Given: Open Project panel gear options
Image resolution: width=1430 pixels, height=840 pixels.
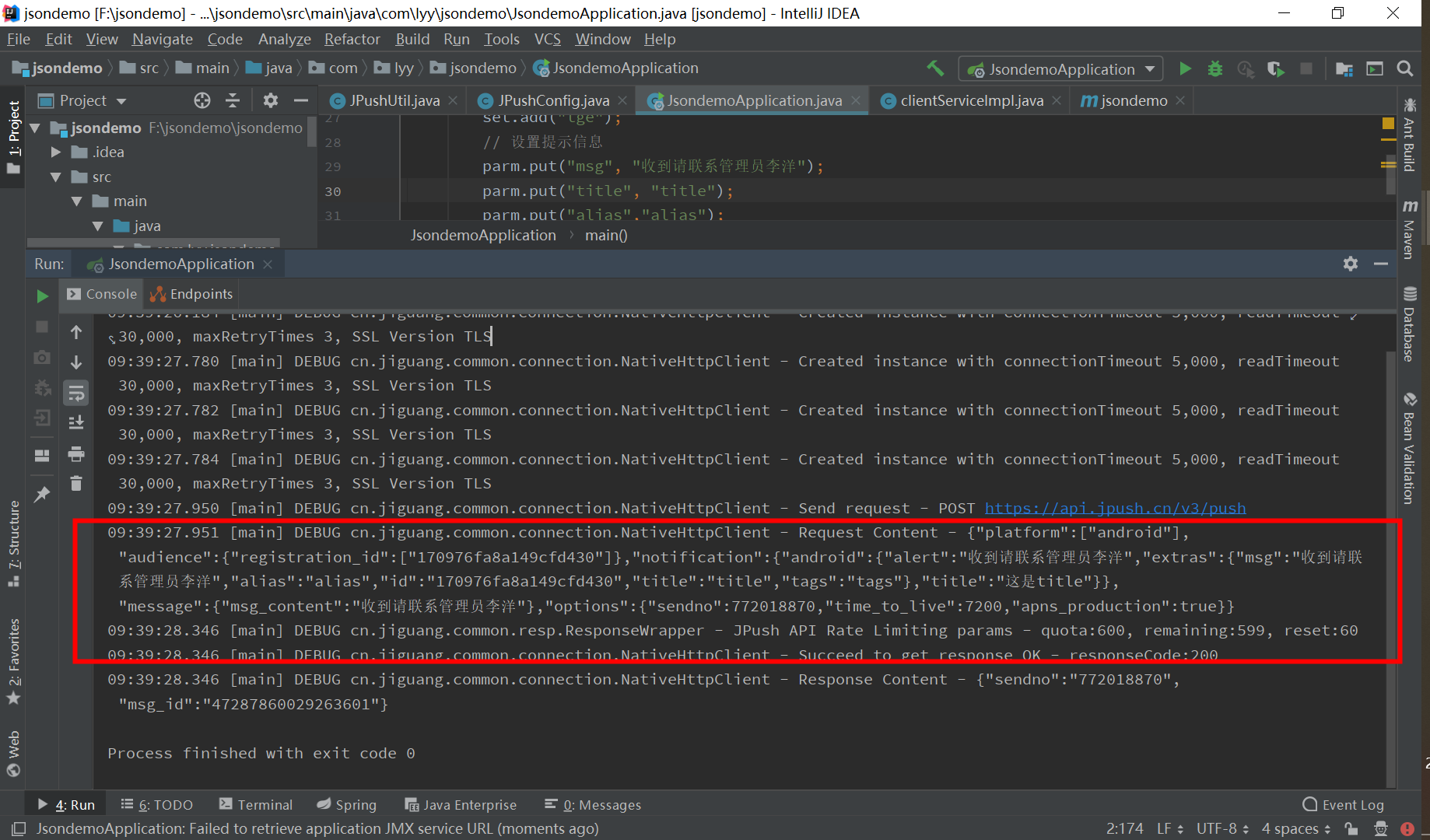Looking at the screenshot, I should coord(270,100).
